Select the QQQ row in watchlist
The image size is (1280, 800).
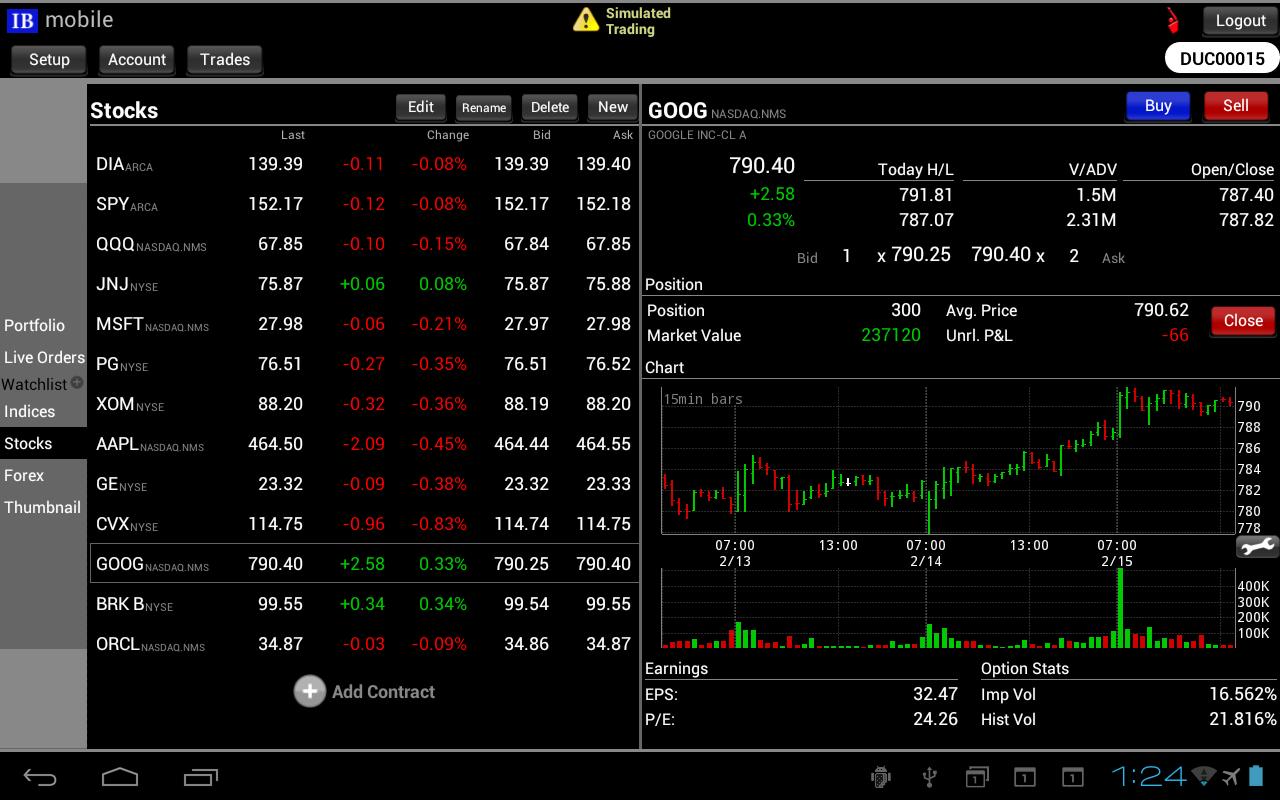click(x=364, y=244)
